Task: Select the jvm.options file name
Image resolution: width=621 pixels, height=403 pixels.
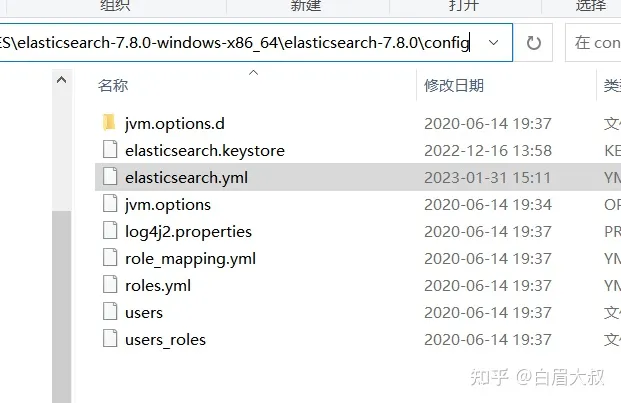Action: pos(168,205)
